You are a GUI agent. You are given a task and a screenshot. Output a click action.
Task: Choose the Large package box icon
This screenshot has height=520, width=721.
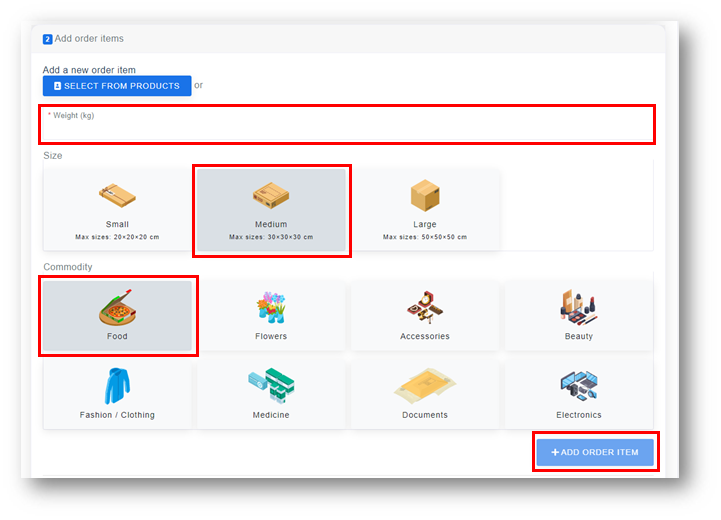pyautogui.click(x=425, y=195)
